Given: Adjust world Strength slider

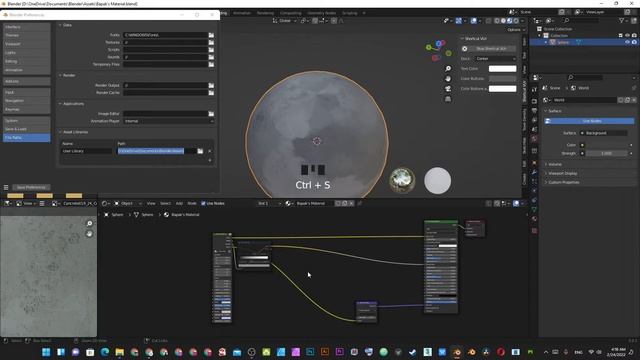Looking at the screenshot, I should coord(607,153).
